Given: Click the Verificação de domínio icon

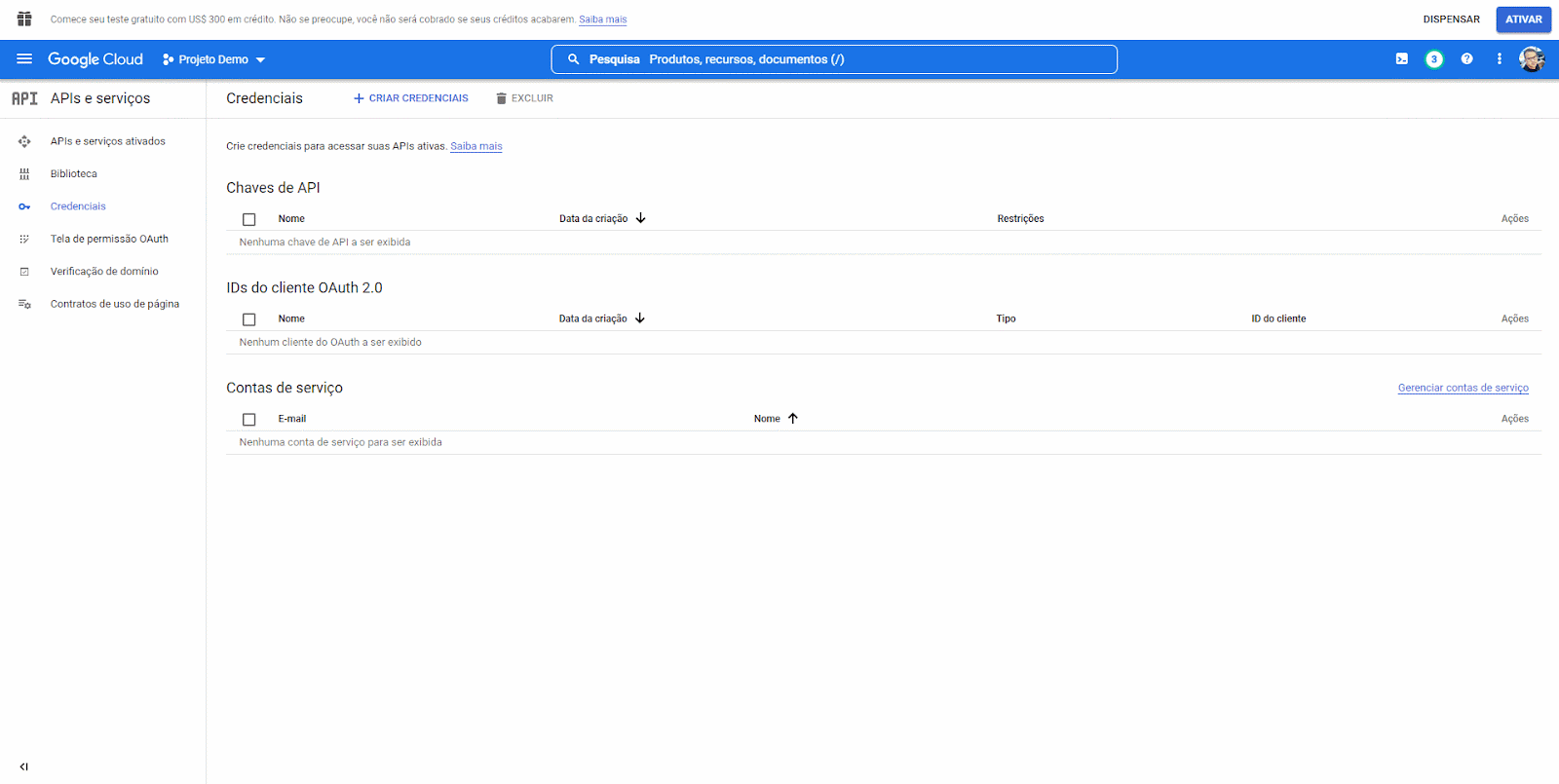Looking at the screenshot, I should coord(24,272).
